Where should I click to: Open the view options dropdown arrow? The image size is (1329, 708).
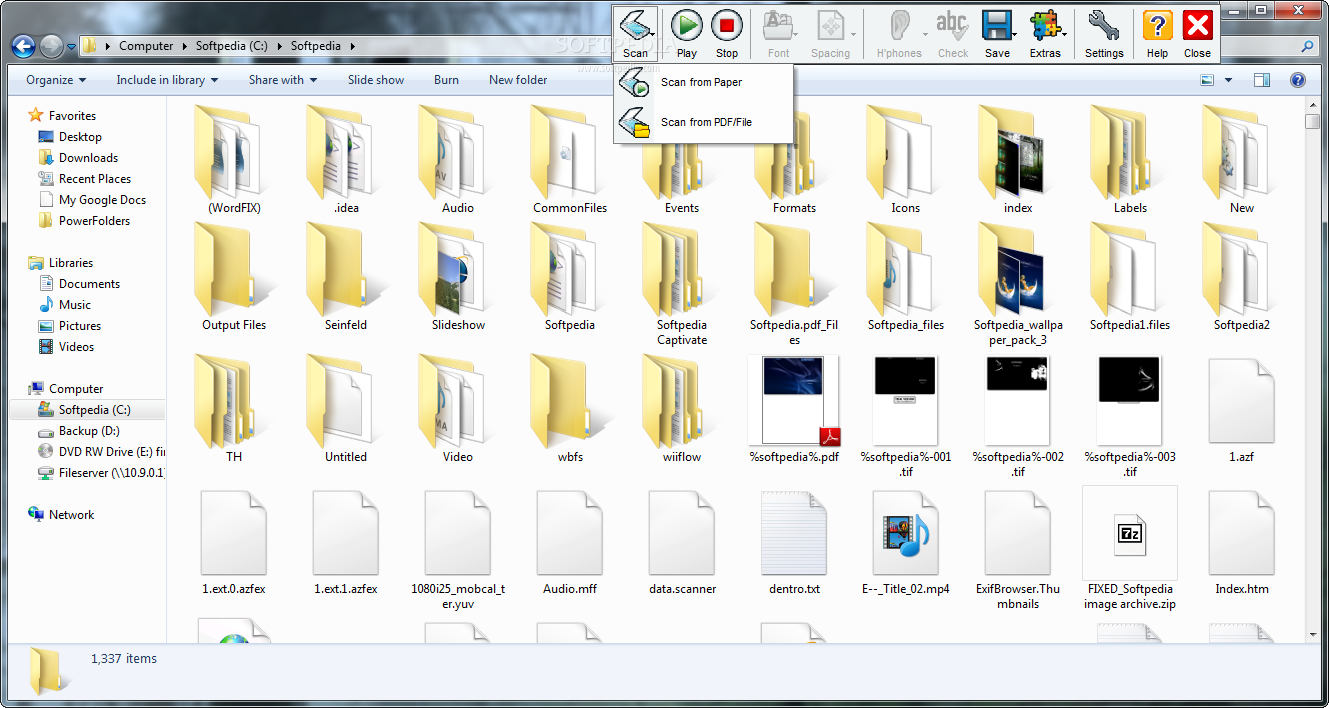point(1228,80)
